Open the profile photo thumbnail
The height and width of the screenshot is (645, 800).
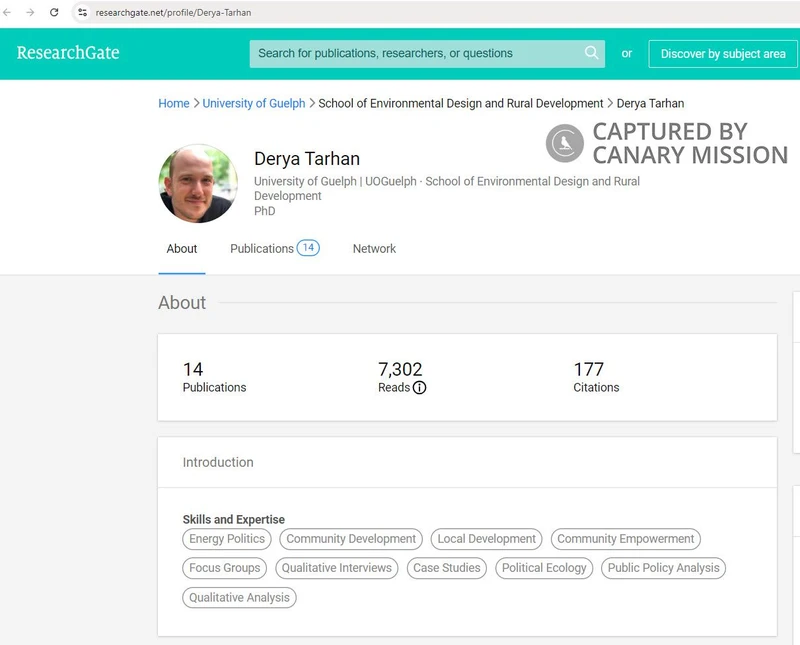198,184
